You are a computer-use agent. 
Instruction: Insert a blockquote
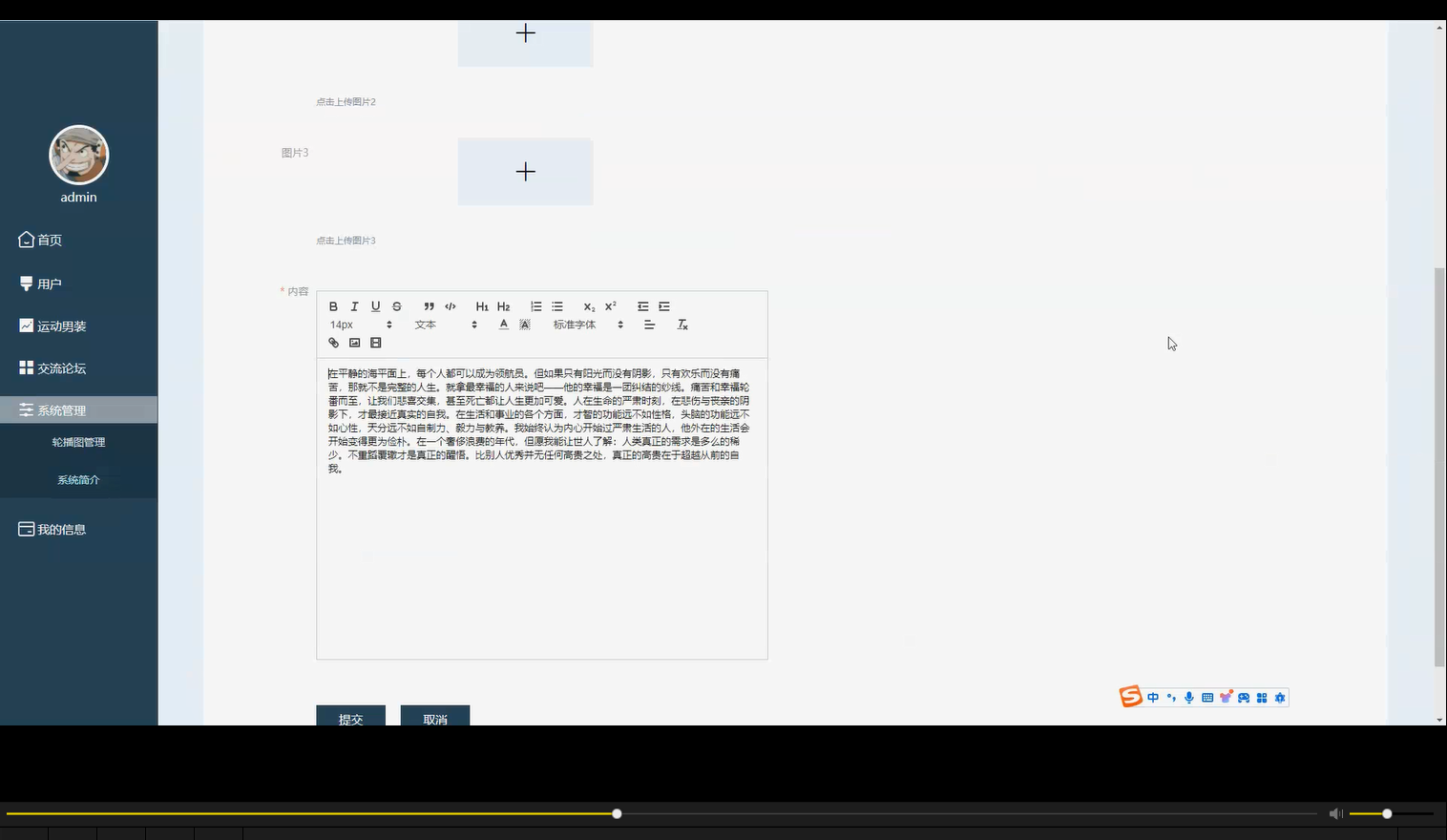pyautogui.click(x=429, y=306)
